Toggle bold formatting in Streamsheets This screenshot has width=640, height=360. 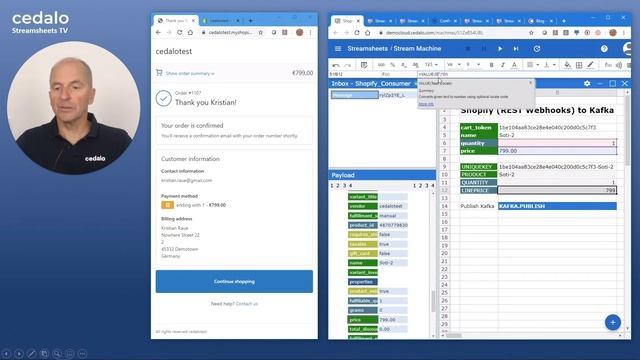491,65
